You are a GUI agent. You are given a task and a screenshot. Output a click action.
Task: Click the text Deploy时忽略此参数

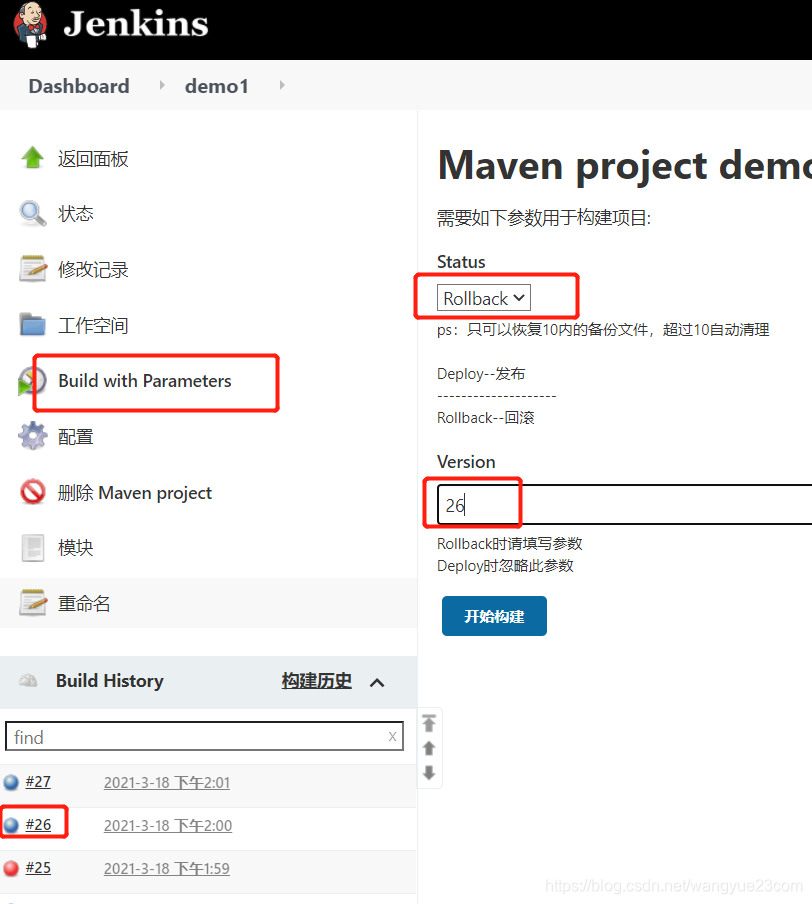tap(505, 566)
